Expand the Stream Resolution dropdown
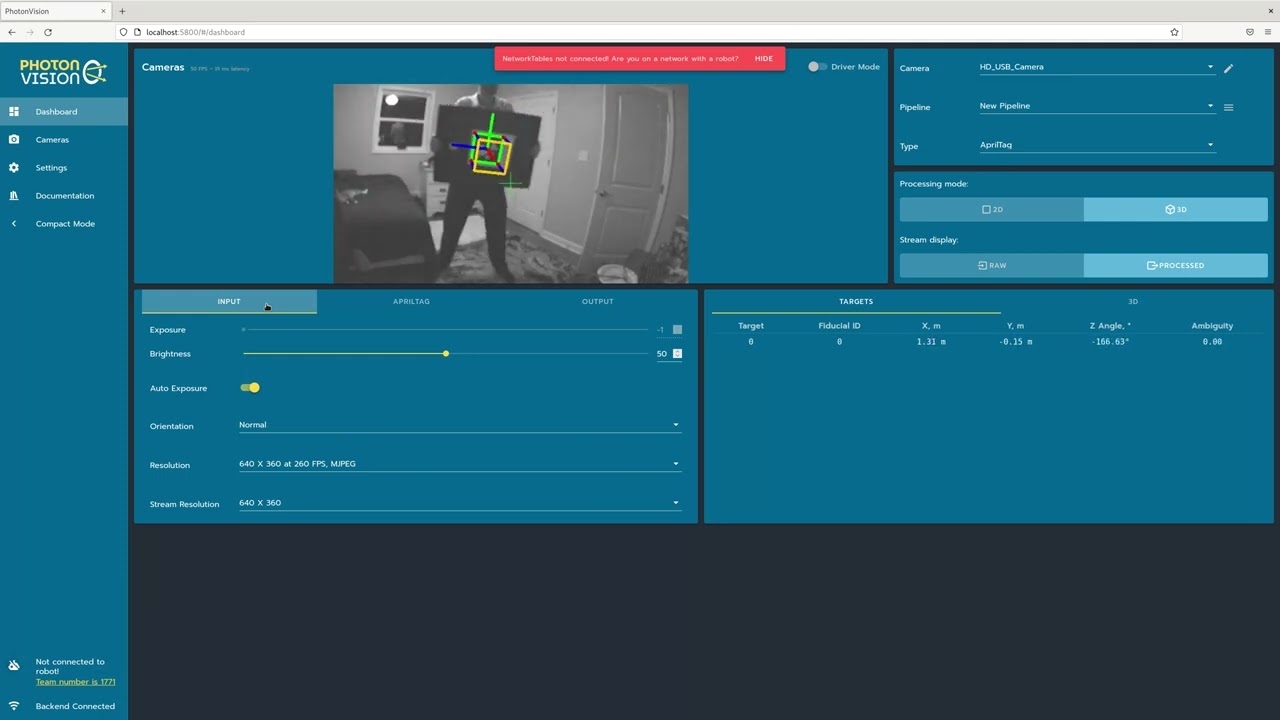Image resolution: width=1280 pixels, height=720 pixels. pyautogui.click(x=460, y=503)
